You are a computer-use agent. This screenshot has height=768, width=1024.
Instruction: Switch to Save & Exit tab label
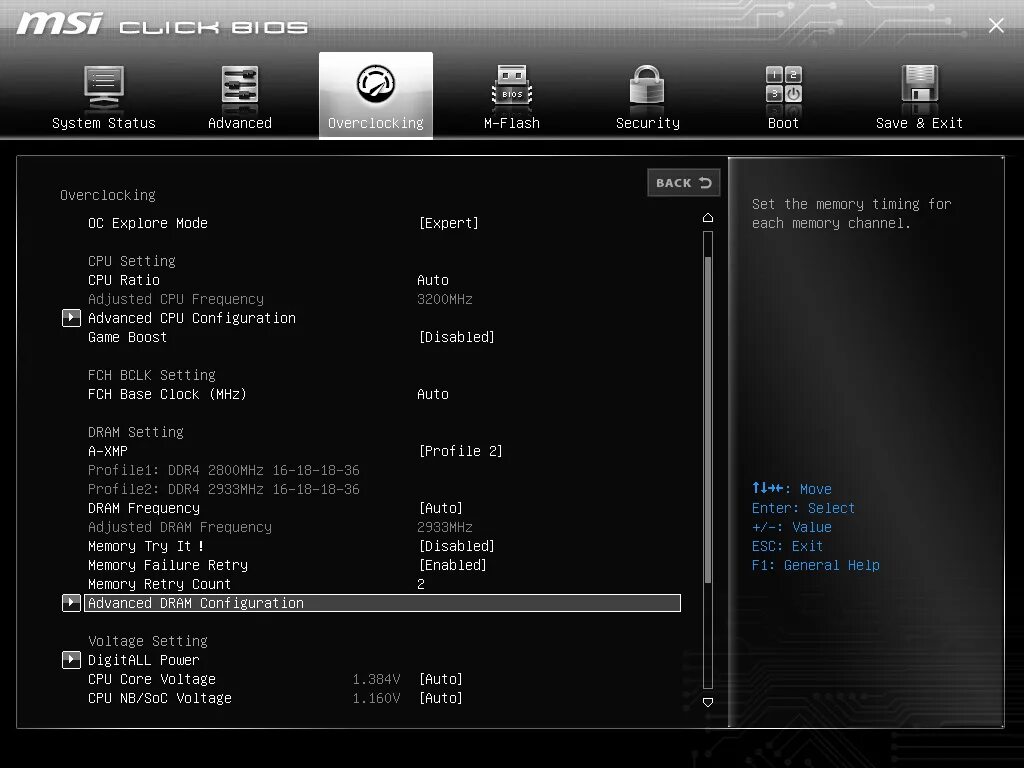tap(920, 123)
